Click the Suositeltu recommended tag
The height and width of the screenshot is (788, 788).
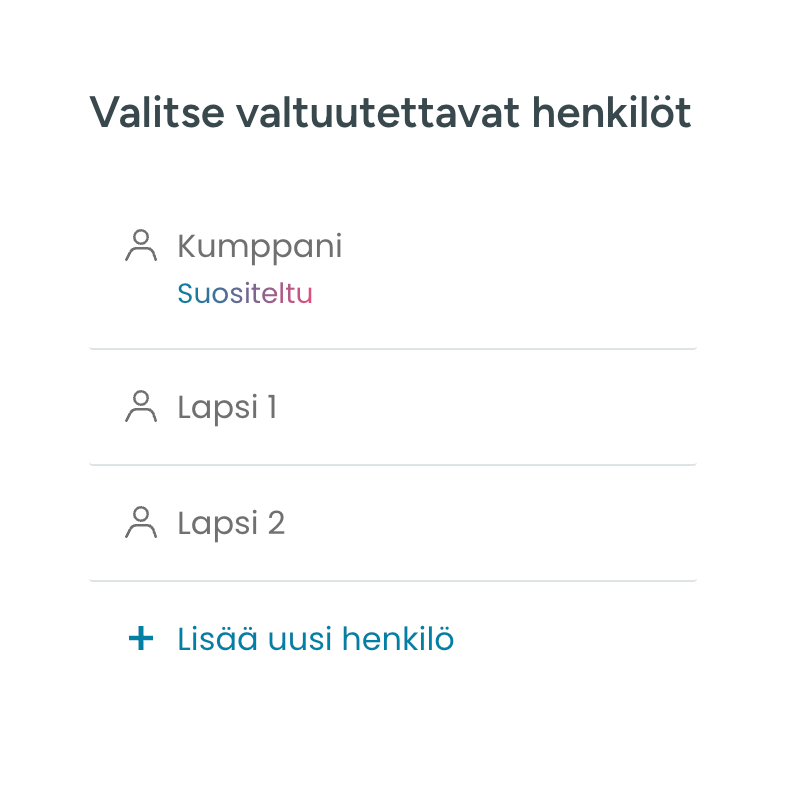245,293
